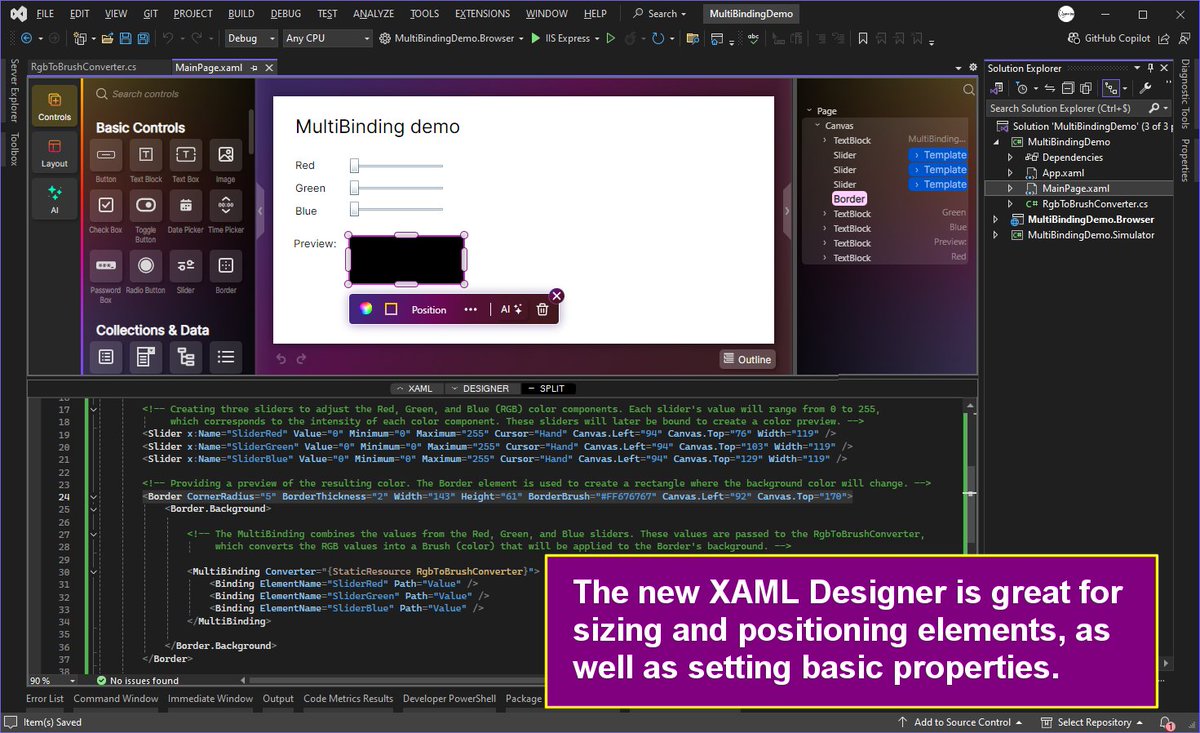Pick the Border control icon
Image resolution: width=1200 pixels, height=733 pixels.
(x=225, y=265)
